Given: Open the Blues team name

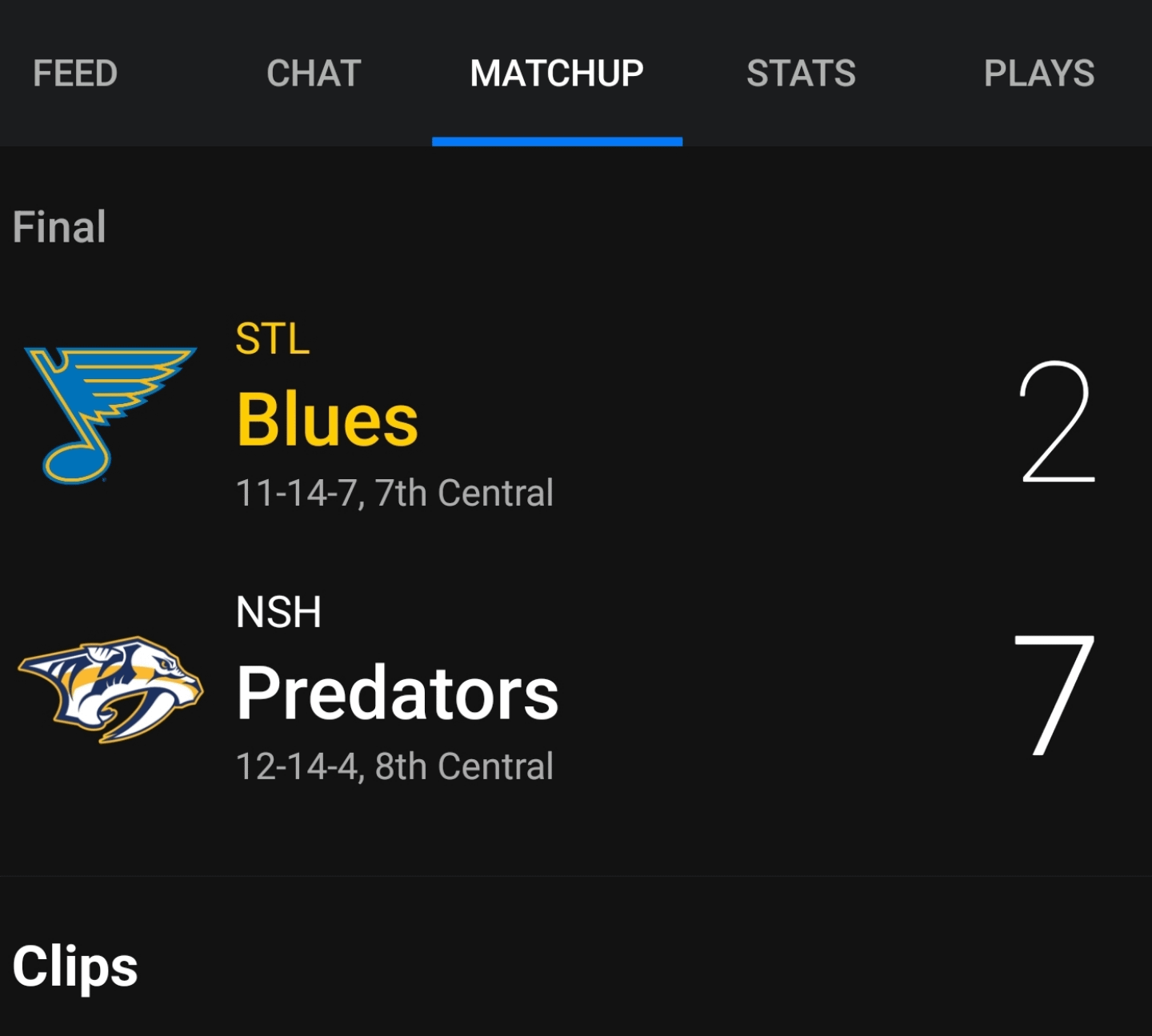Looking at the screenshot, I should pyautogui.click(x=327, y=420).
